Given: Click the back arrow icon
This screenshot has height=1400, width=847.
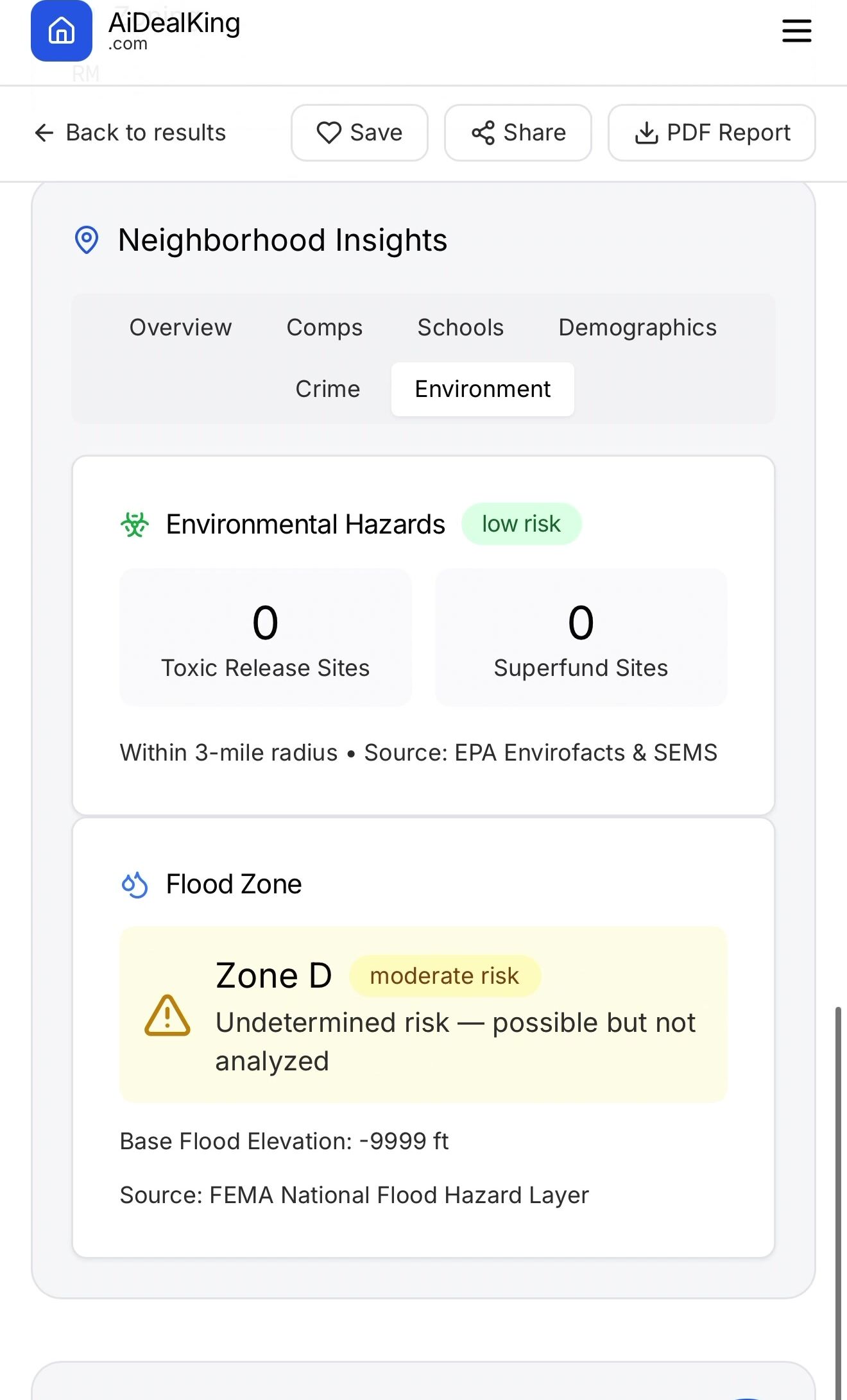Looking at the screenshot, I should click(44, 133).
